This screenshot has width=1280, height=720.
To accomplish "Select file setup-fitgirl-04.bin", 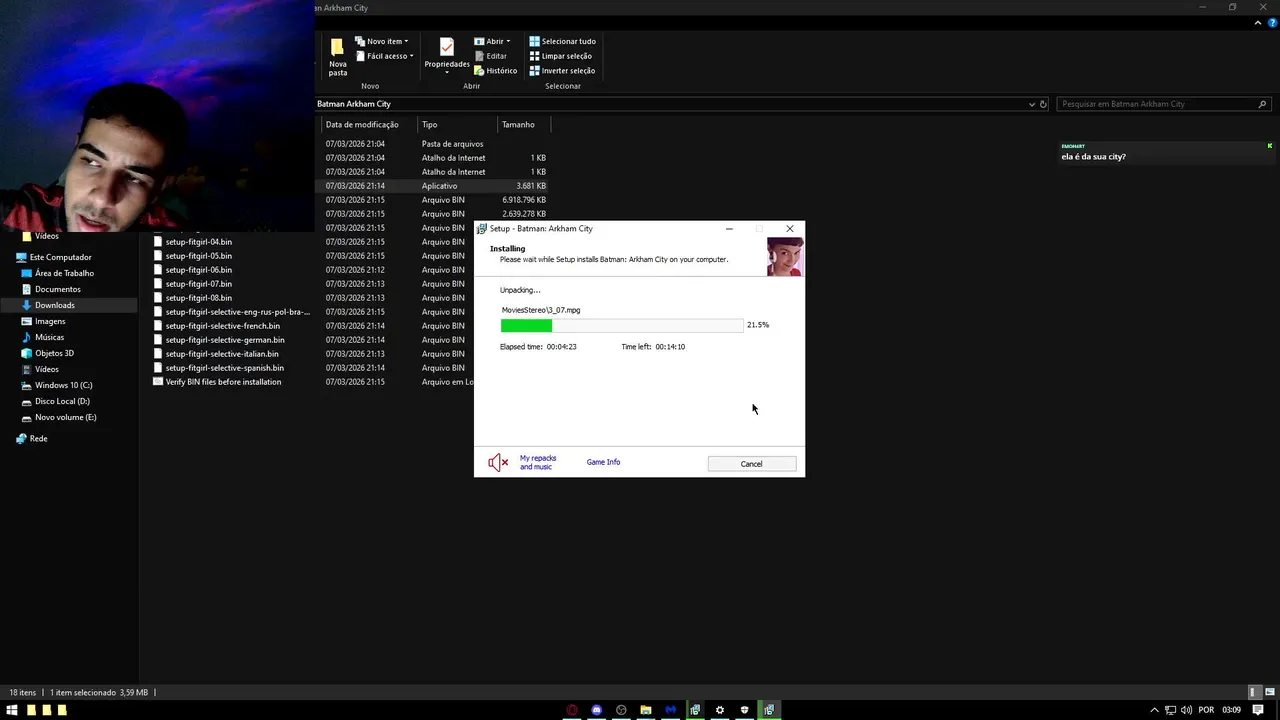I will 198,242.
